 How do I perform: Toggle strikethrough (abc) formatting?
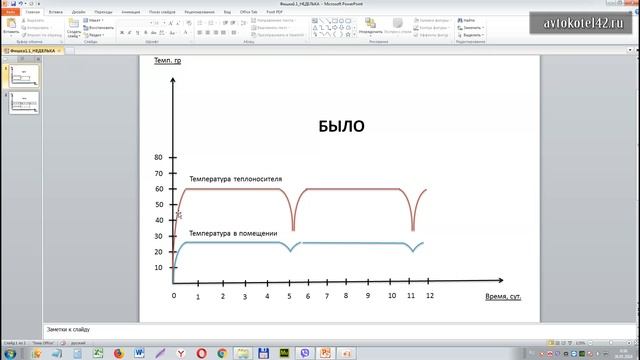click(153, 32)
